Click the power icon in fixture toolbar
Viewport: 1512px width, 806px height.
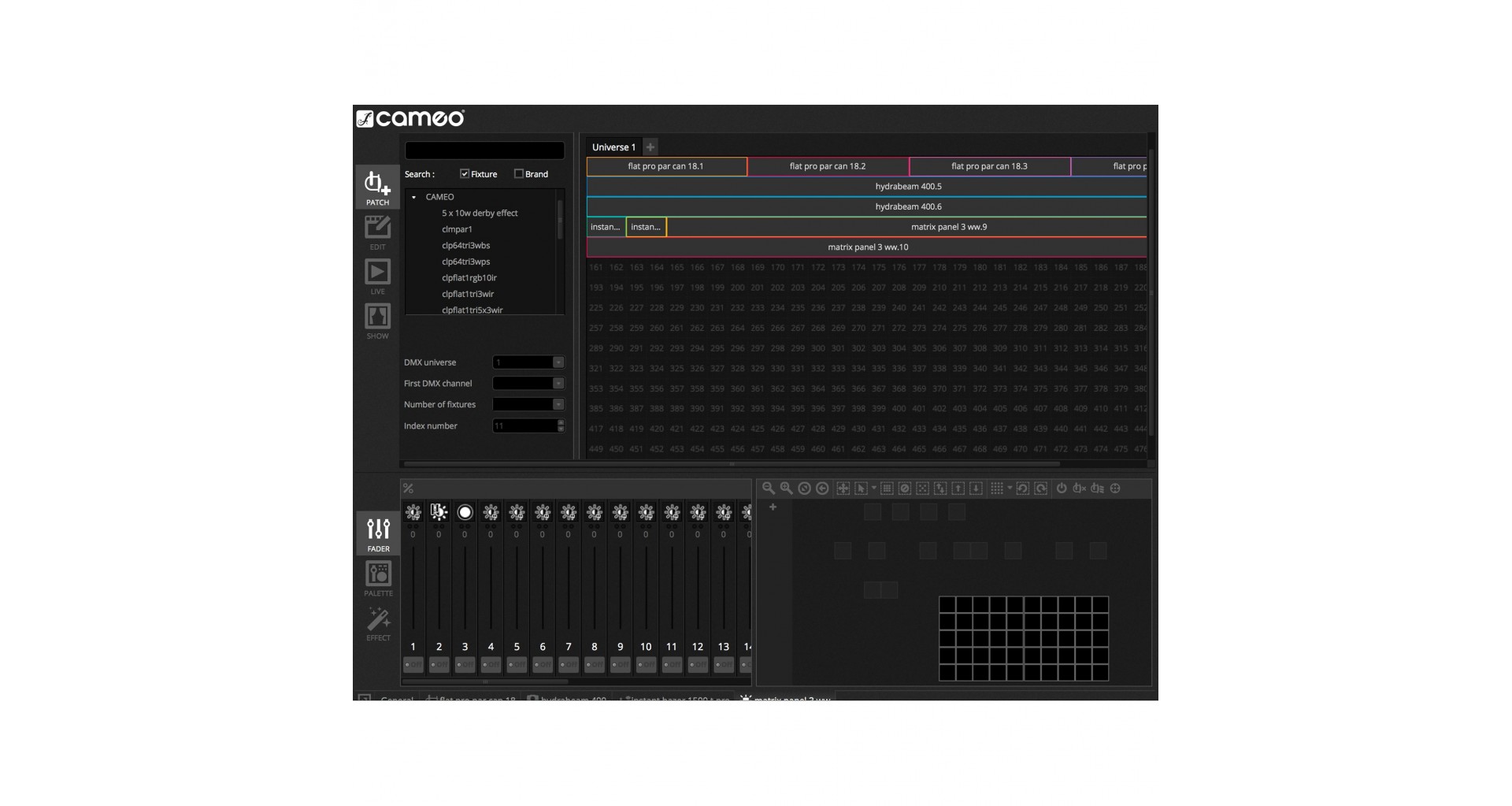(1062, 488)
